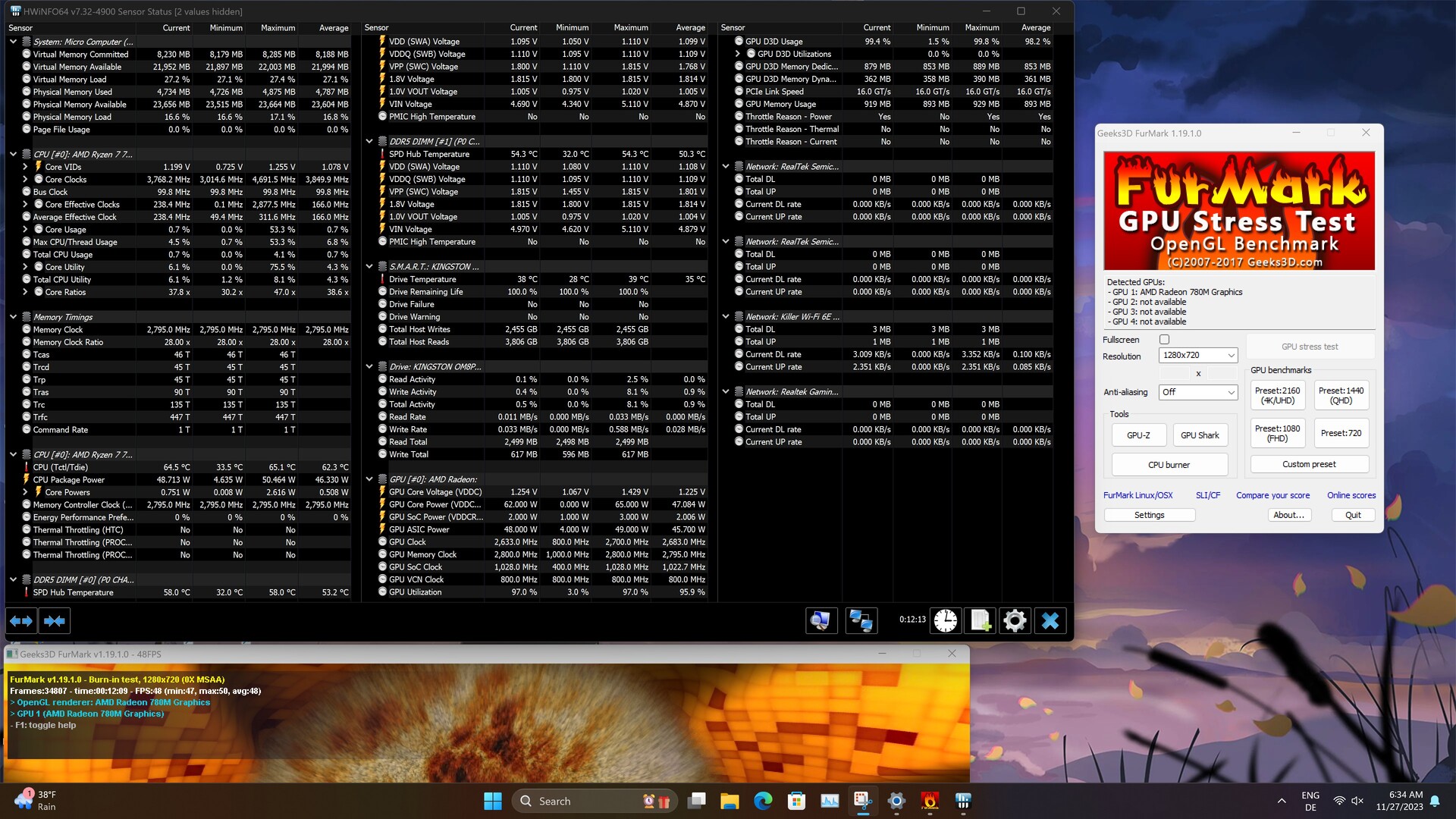The image size is (1456, 819).
Task: Click Maximum column header in second panel
Action: [x=631, y=28]
